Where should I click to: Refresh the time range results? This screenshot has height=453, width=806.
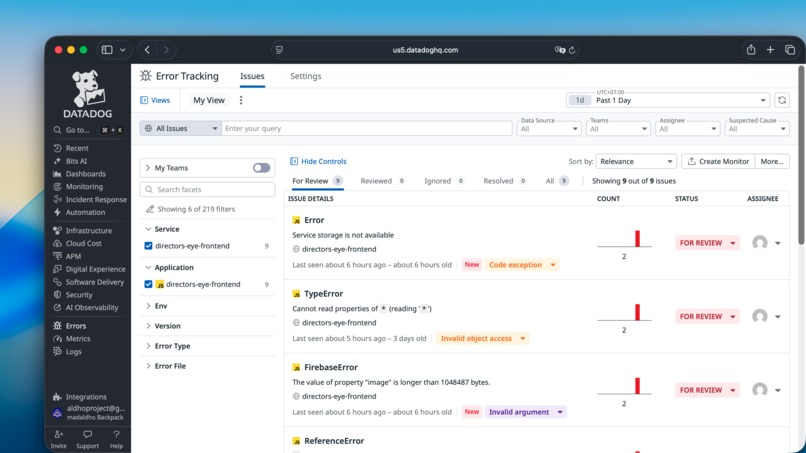[x=782, y=100]
